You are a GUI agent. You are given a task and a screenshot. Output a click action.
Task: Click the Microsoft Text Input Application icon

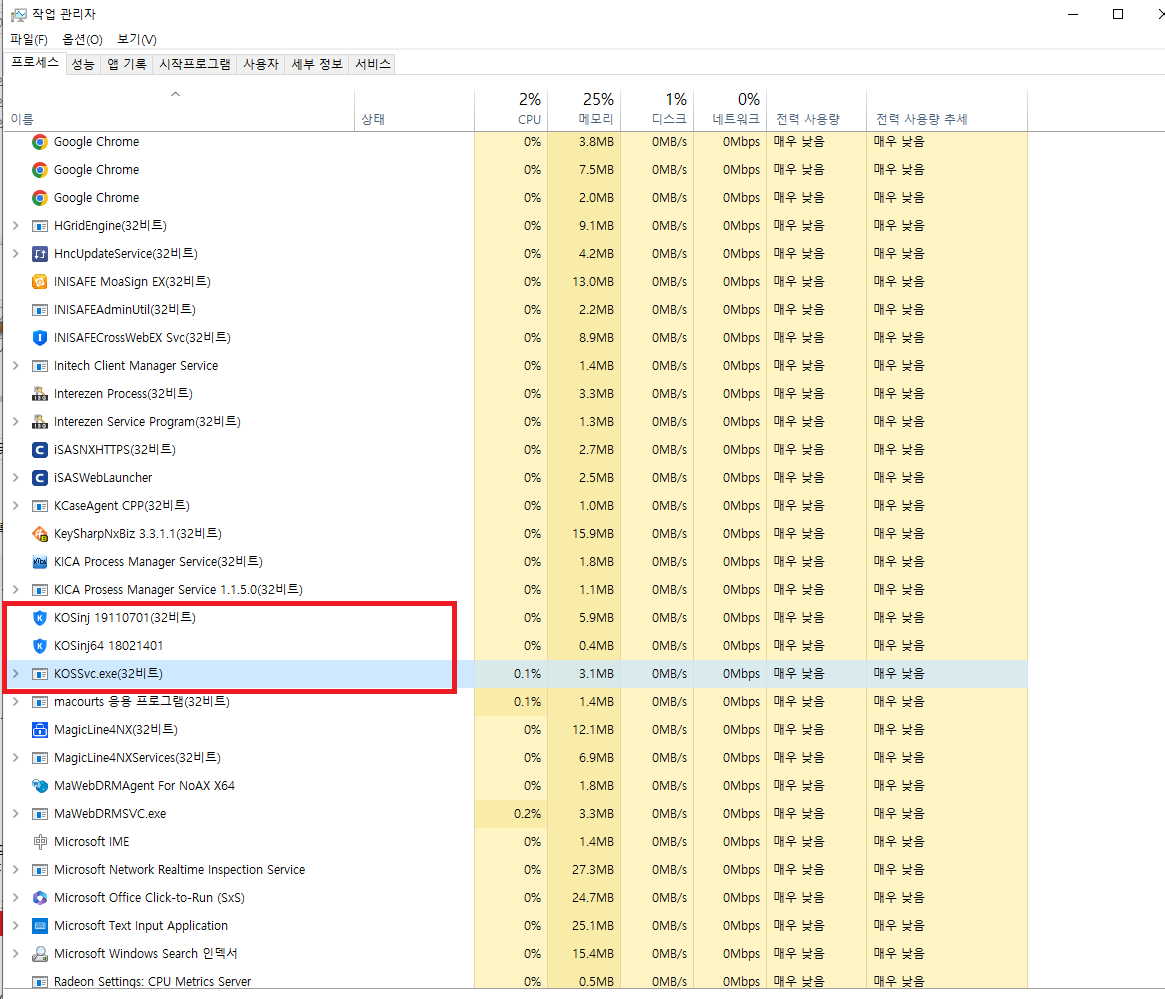click(40, 925)
